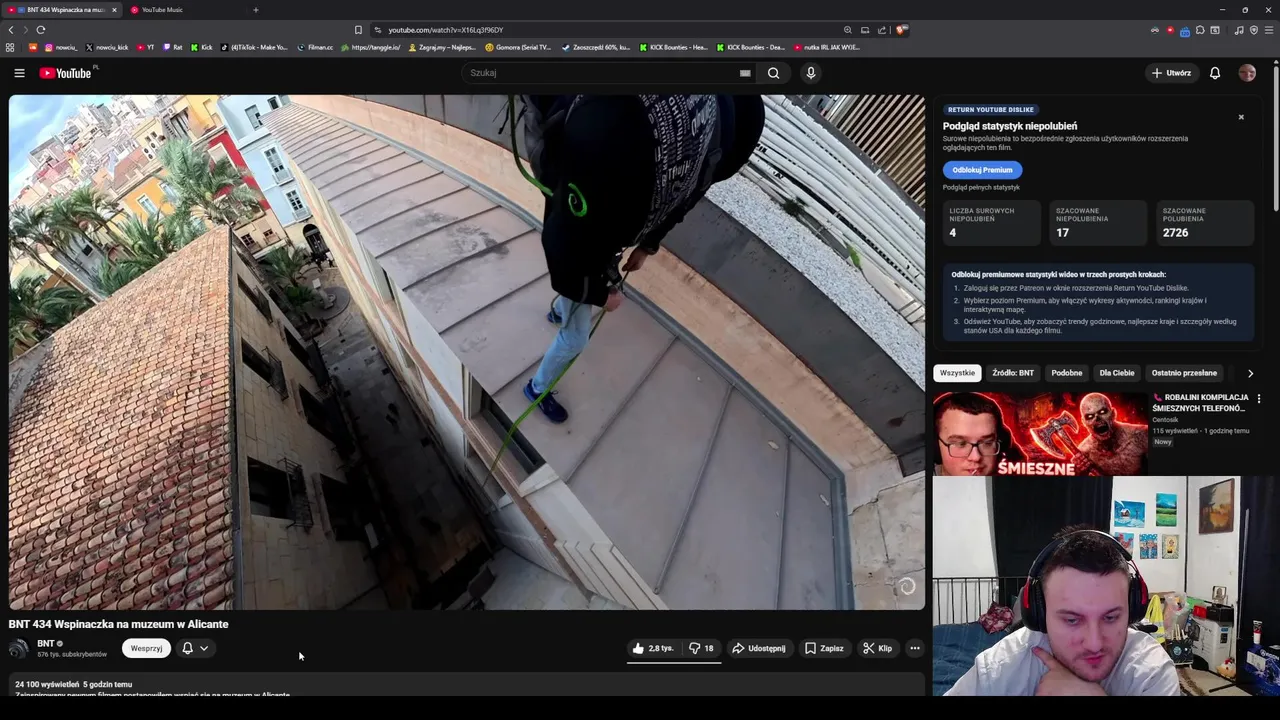Open the YouTube guide hamburger menu
Viewport: 1280px width, 720px height.
click(x=19, y=73)
